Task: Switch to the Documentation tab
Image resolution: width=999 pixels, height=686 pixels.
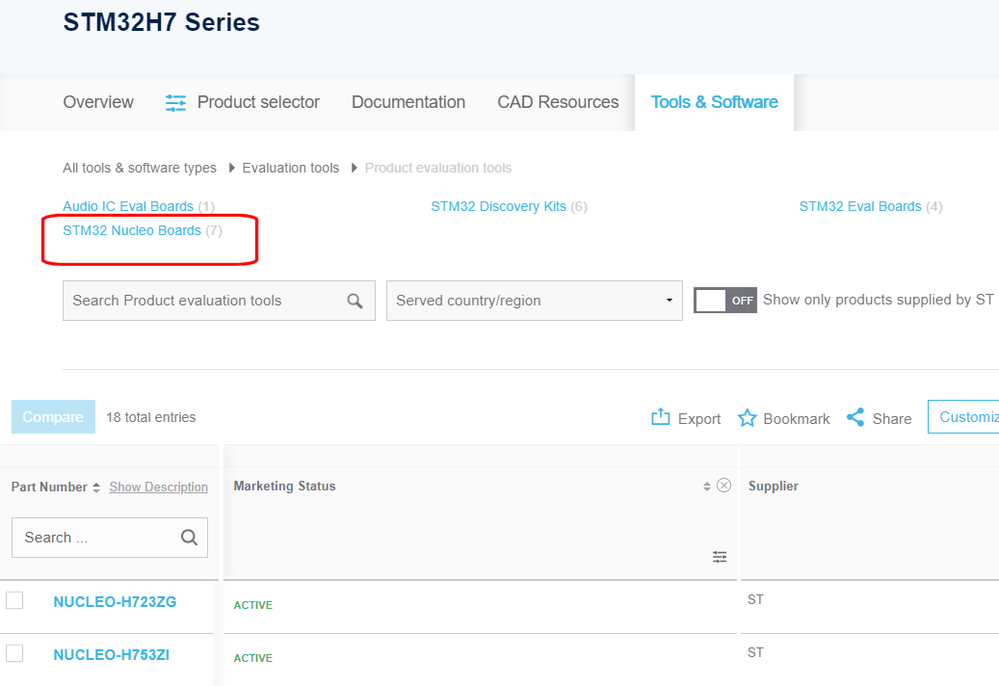Action: click(x=408, y=102)
